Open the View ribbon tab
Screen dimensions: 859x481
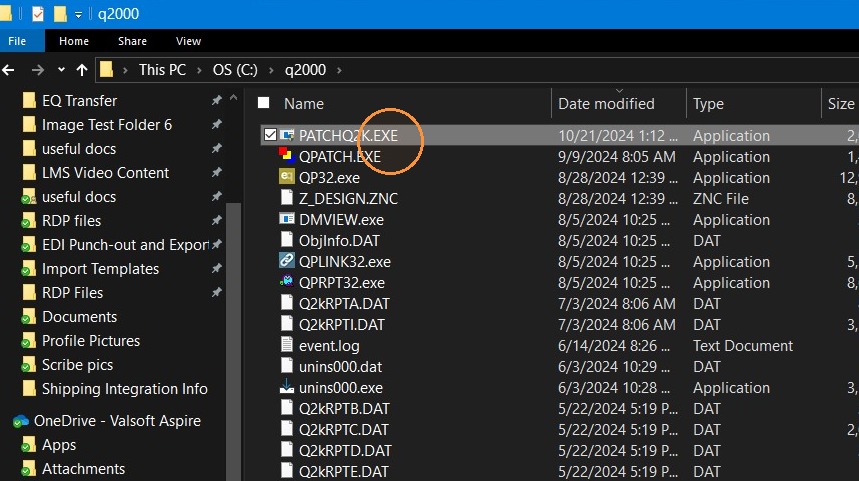pos(188,41)
